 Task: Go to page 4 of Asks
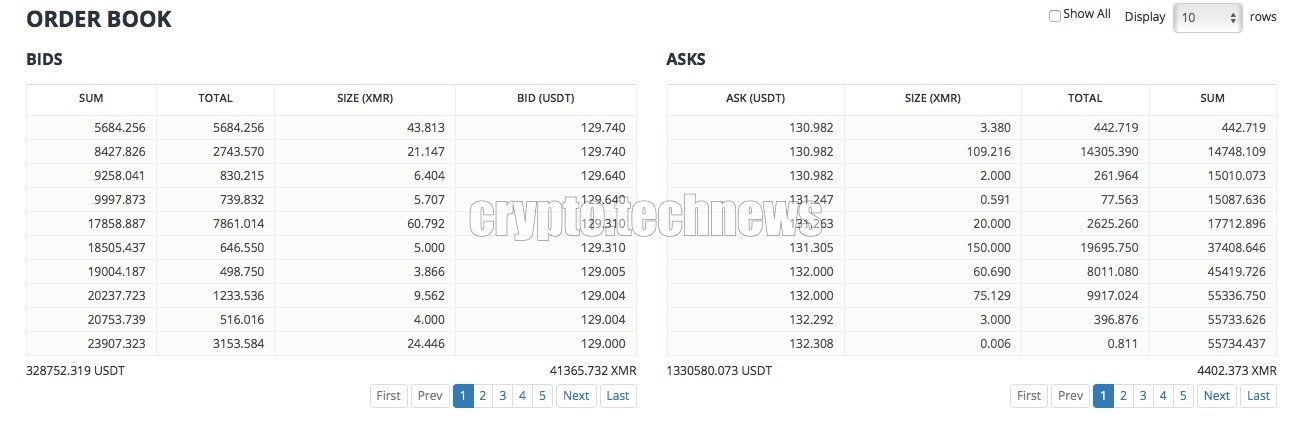(1162, 396)
